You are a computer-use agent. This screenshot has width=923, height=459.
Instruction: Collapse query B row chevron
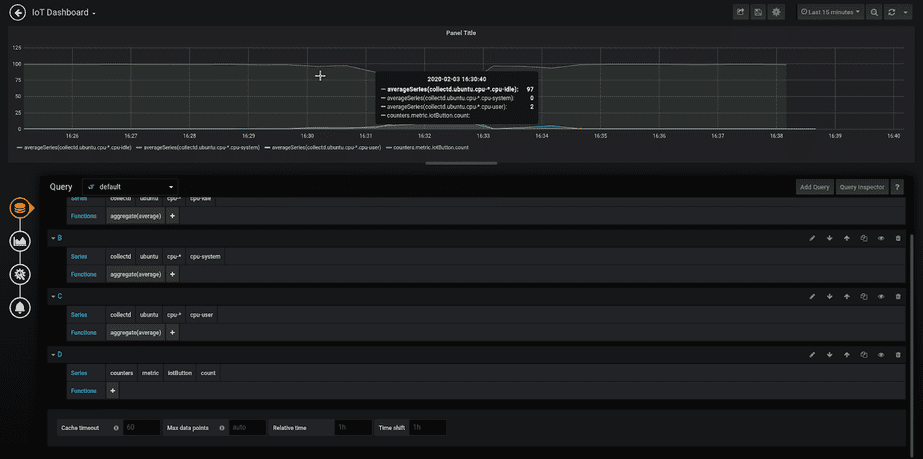pyautogui.click(x=52, y=238)
